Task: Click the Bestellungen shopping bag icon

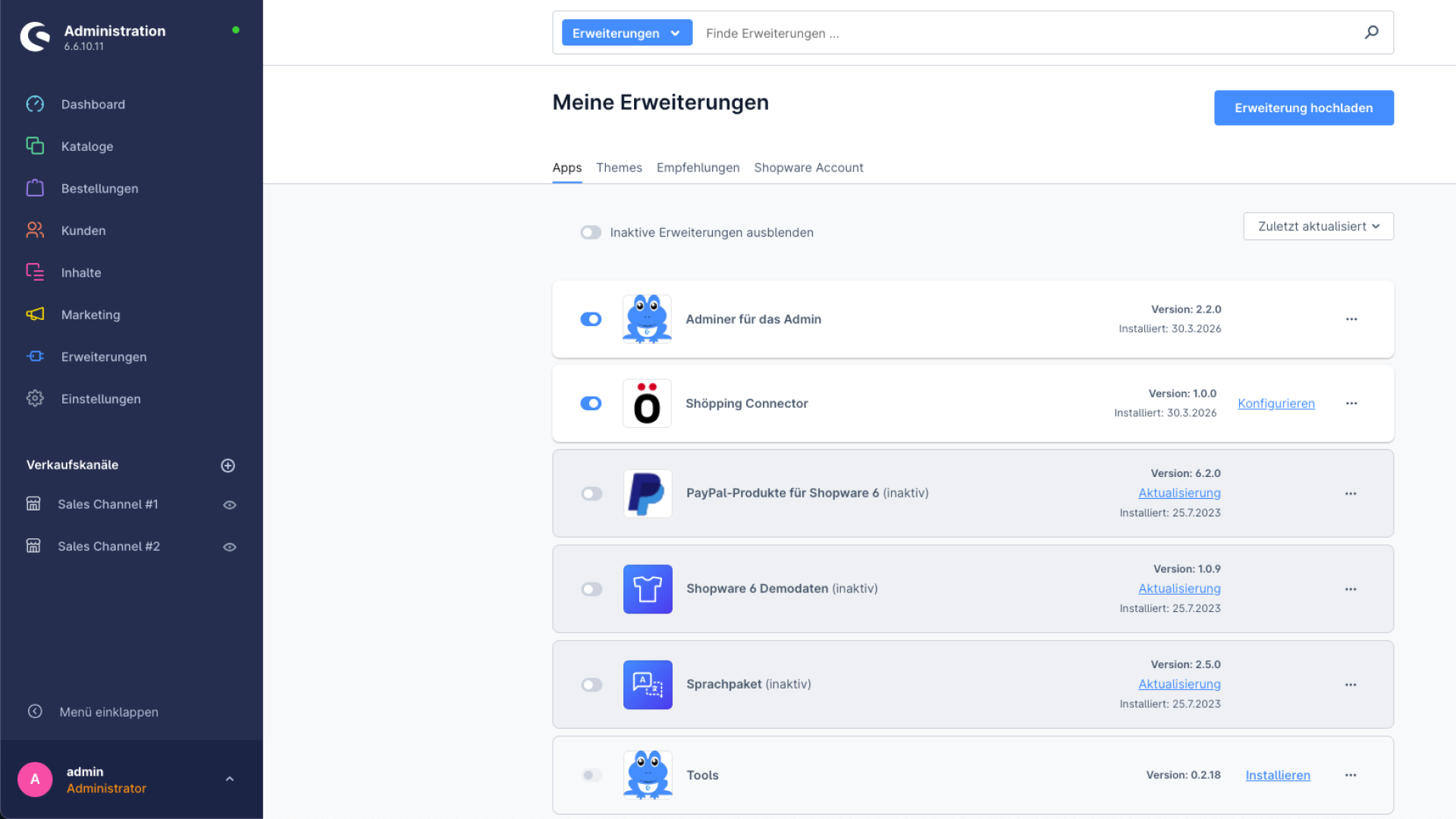Action: [35, 188]
